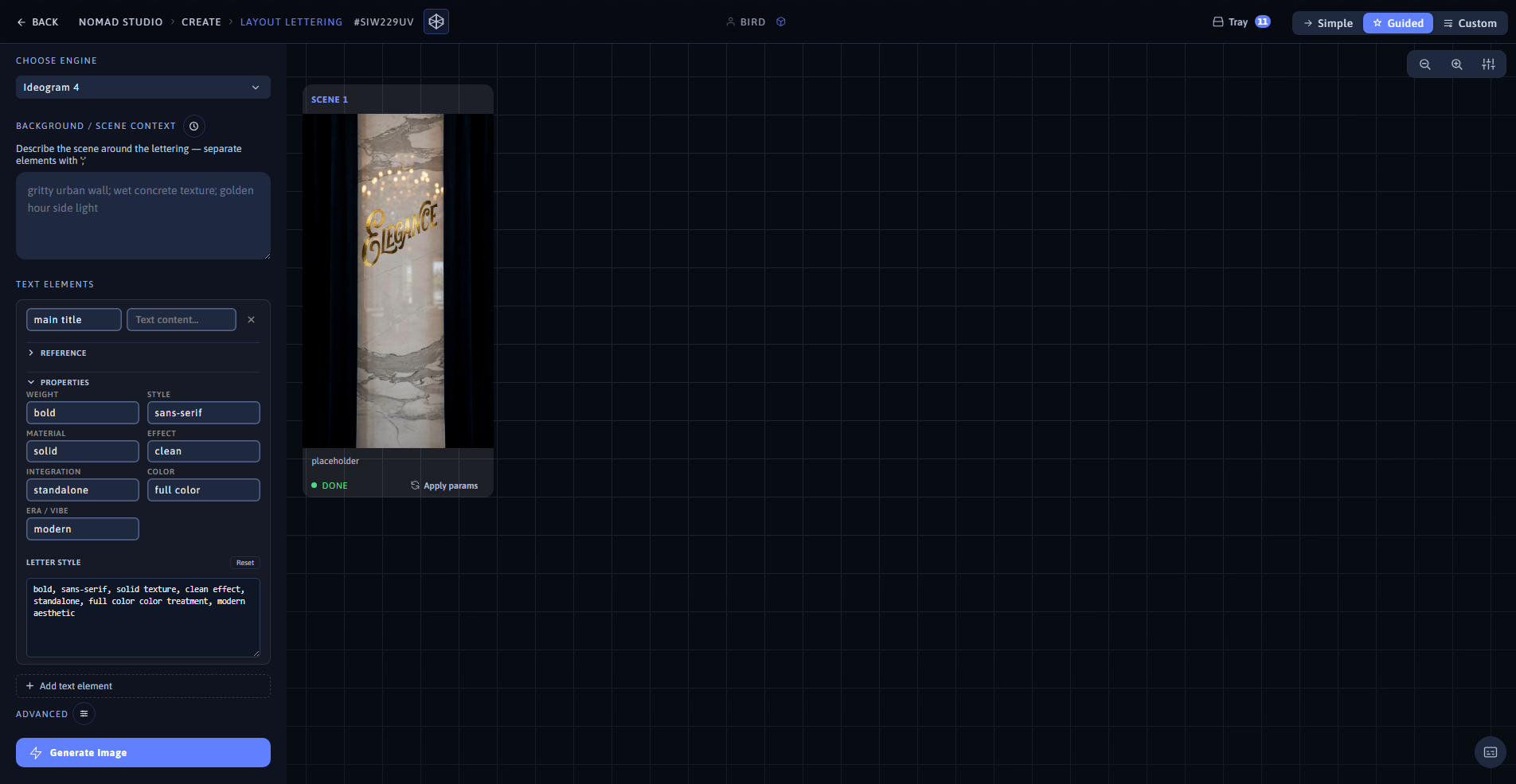Click the BIRD user label

click(746, 22)
